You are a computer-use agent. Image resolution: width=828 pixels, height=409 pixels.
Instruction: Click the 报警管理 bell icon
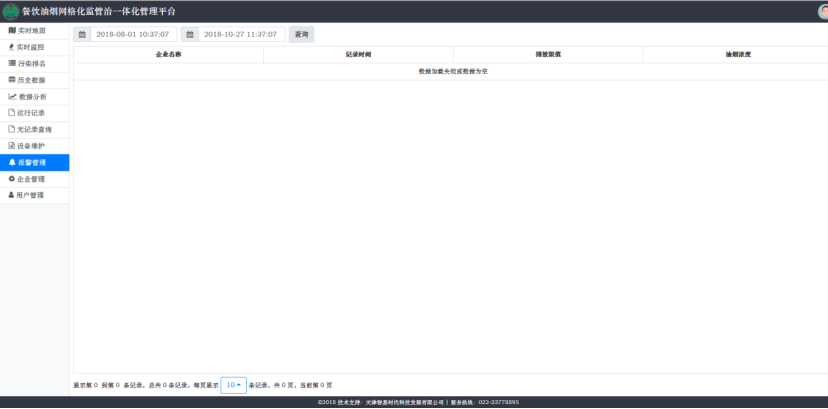(12, 162)
